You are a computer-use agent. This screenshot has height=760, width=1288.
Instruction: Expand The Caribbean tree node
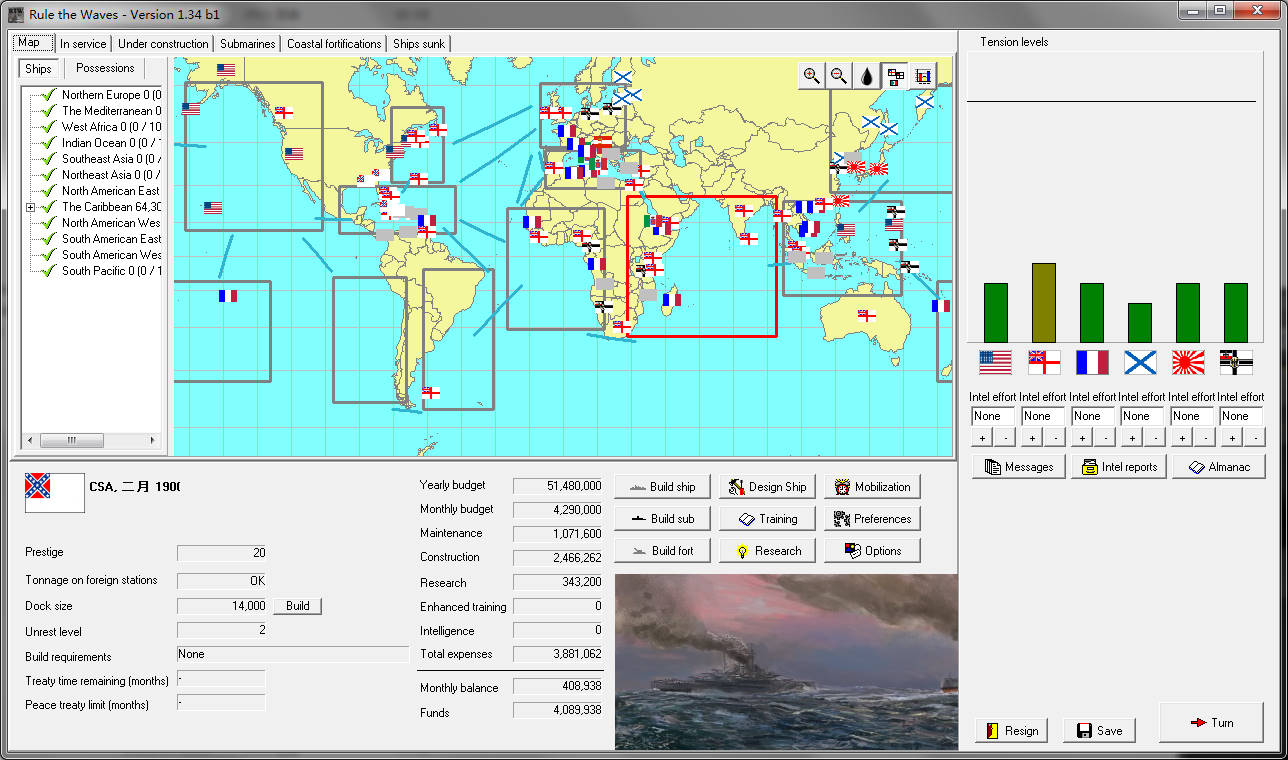point(31,207)
